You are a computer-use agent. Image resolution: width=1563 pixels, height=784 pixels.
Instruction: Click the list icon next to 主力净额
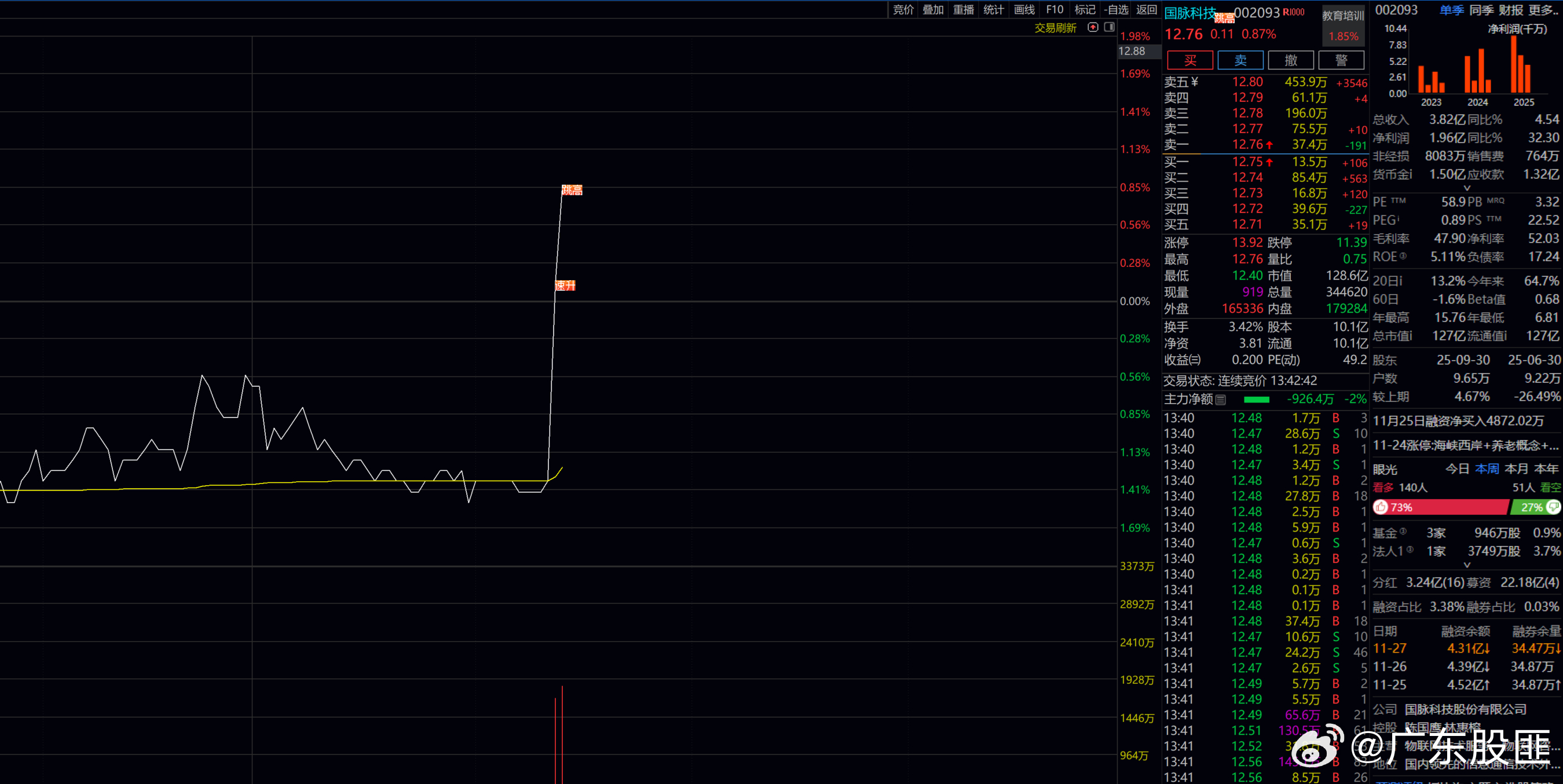pyautogui.click(x=1221, y=400)
